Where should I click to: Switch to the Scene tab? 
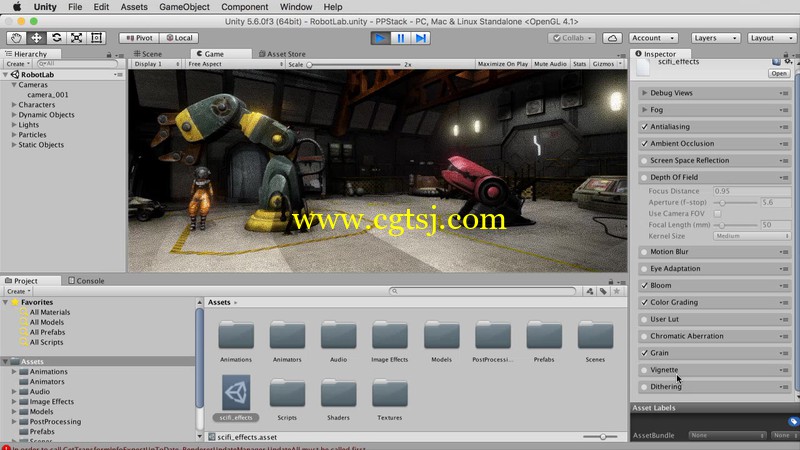coord(148,54)
